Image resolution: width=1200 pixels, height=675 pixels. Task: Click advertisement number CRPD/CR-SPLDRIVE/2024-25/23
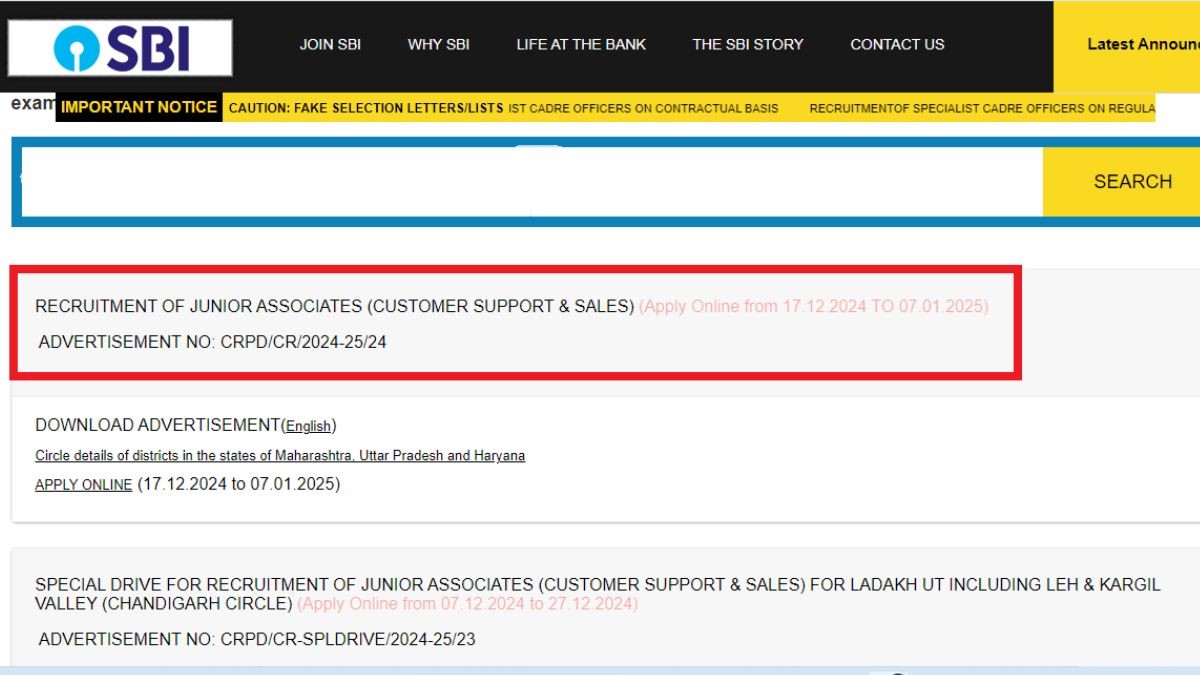click(x=256, y=639)
